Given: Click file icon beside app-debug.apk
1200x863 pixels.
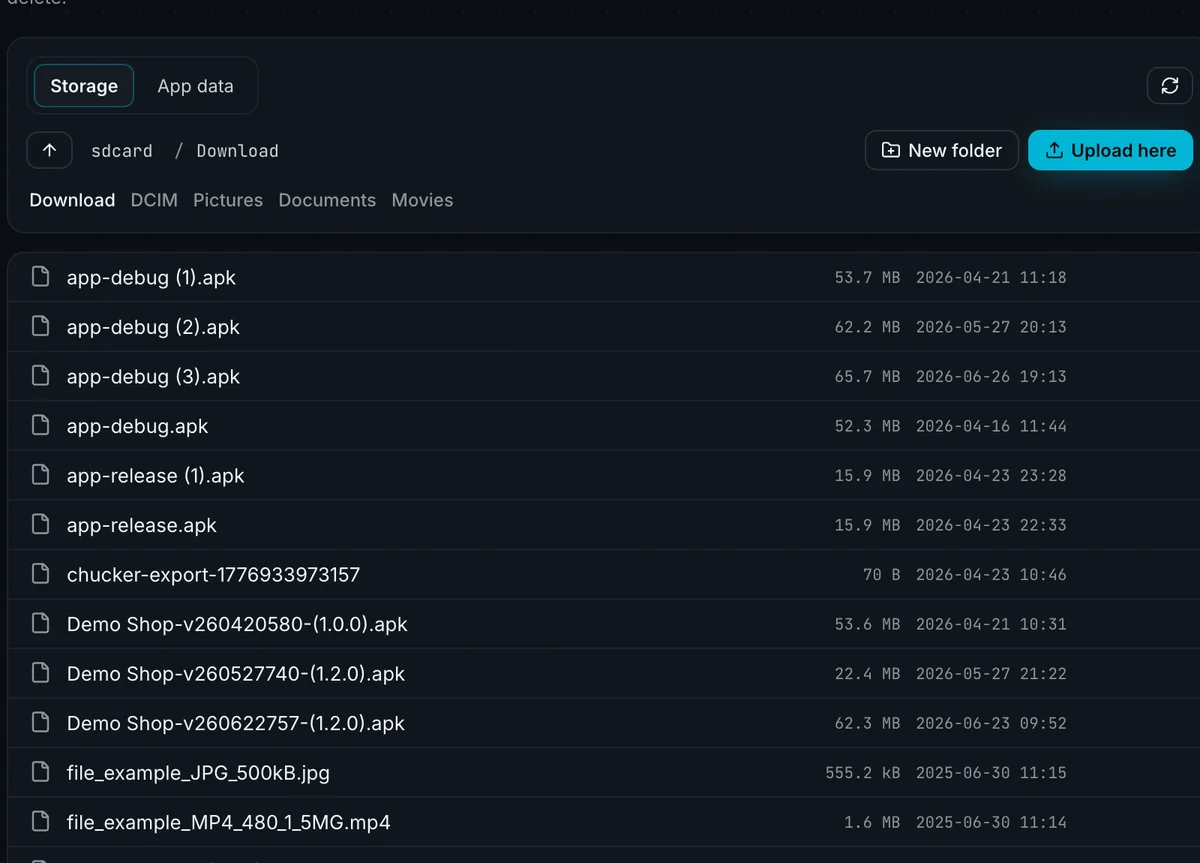Looking at the screenshot, I should (40, 426).
